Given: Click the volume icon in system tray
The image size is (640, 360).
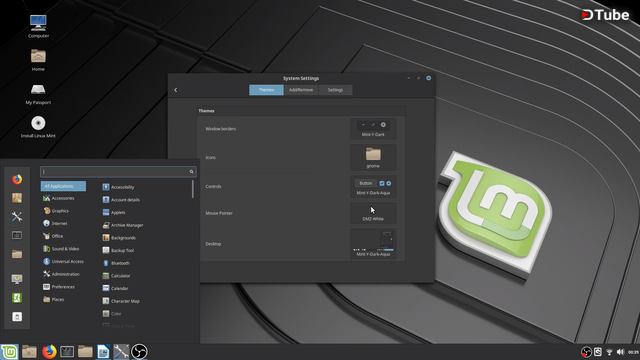Looking at the screenshot, I should tap(621, 352).
